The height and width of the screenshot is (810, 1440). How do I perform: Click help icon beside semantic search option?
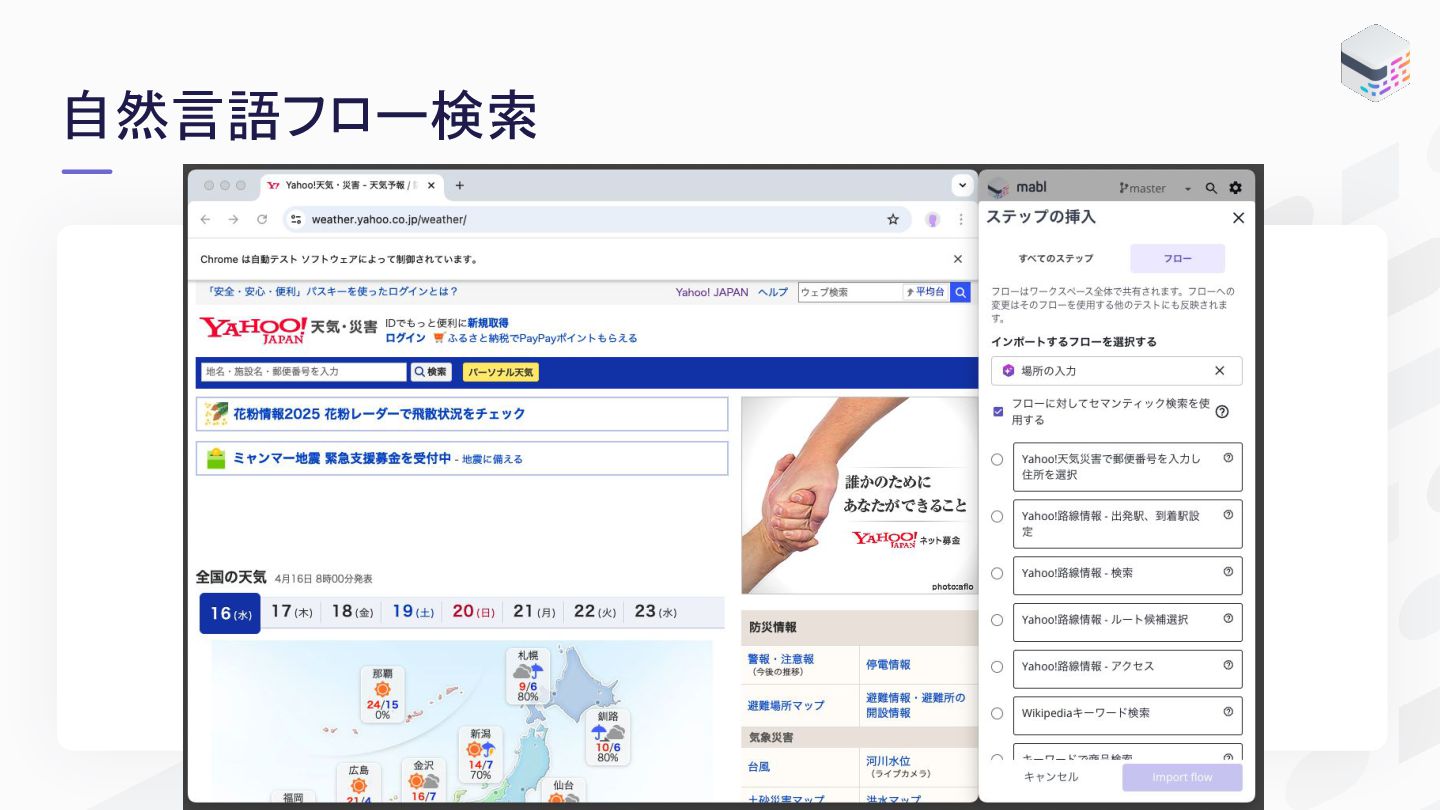coord(1221,411)
